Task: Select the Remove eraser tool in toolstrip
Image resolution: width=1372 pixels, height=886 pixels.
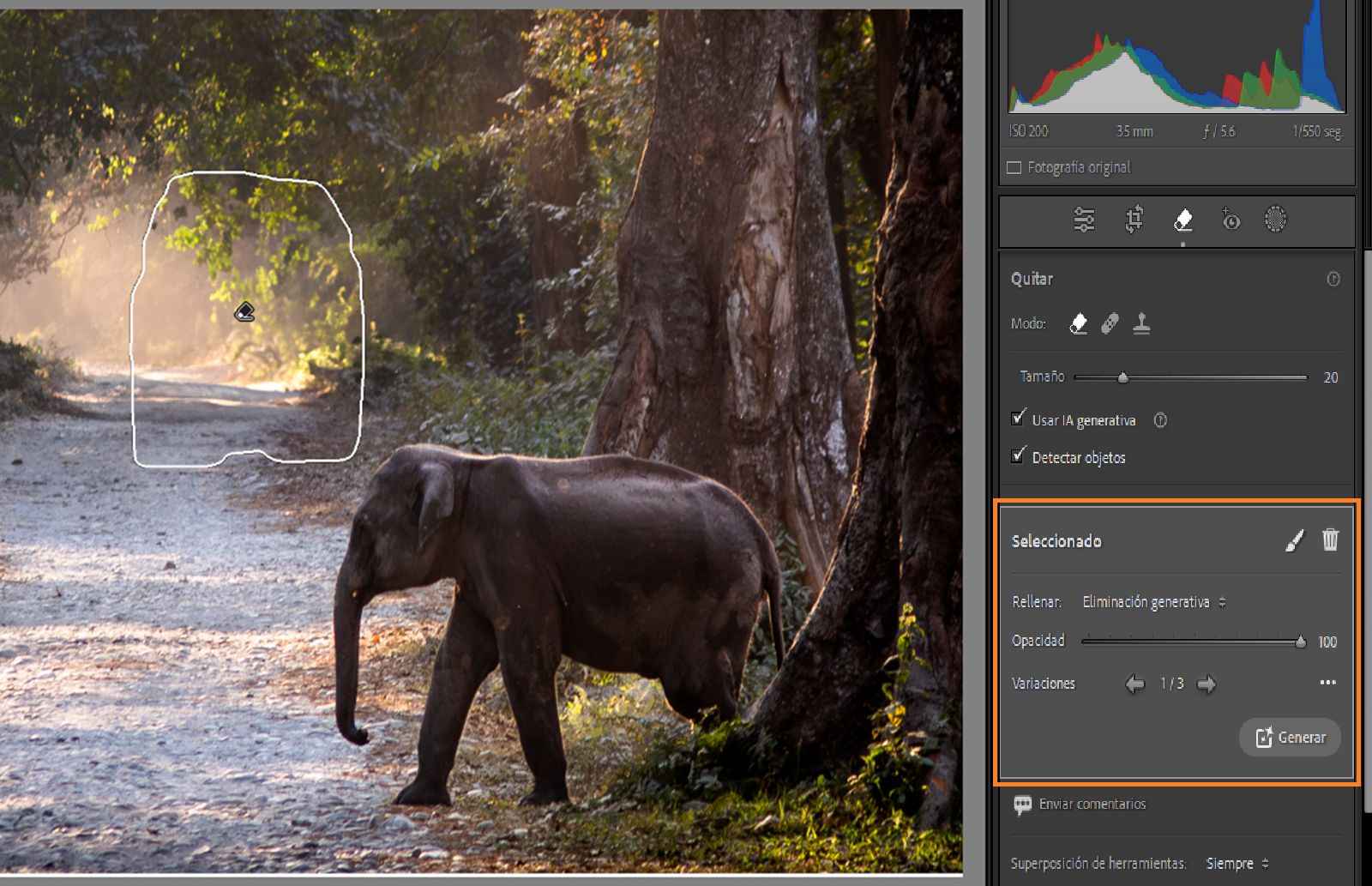Action: pos(1183,220)
